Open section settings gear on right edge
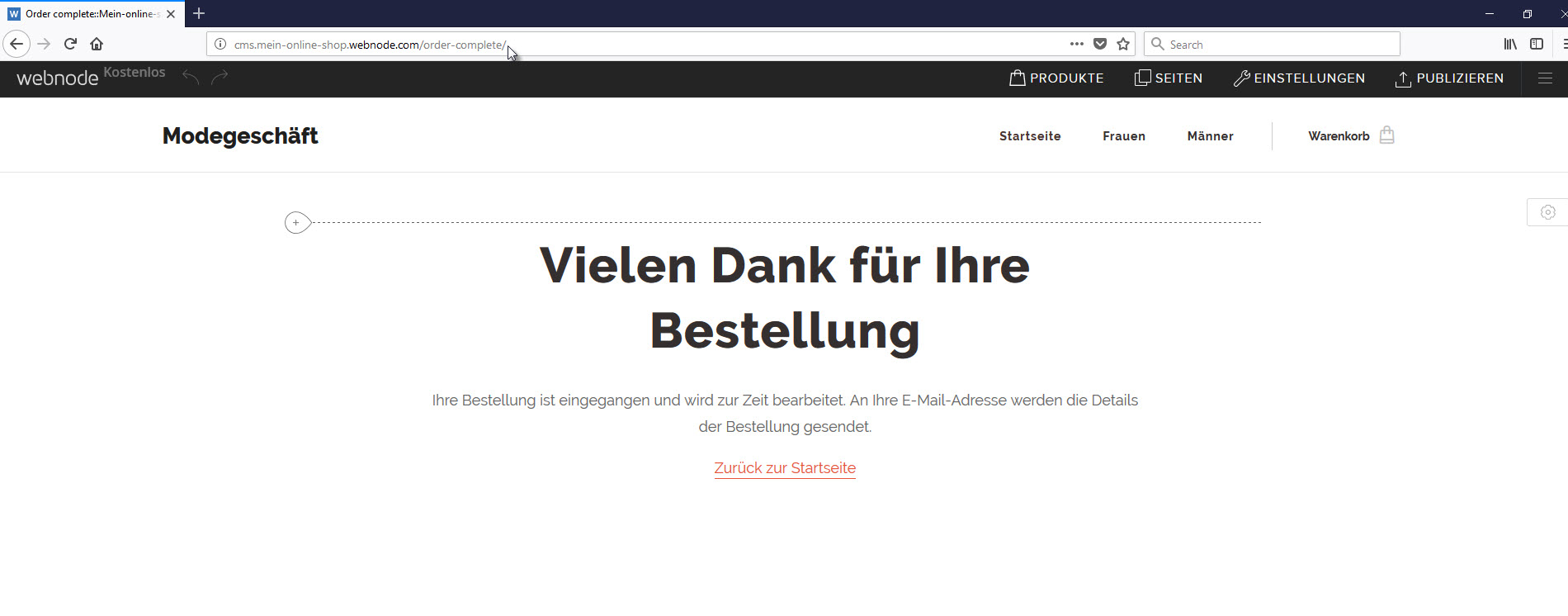The image size is (1568, 616). coord(1548,212)
